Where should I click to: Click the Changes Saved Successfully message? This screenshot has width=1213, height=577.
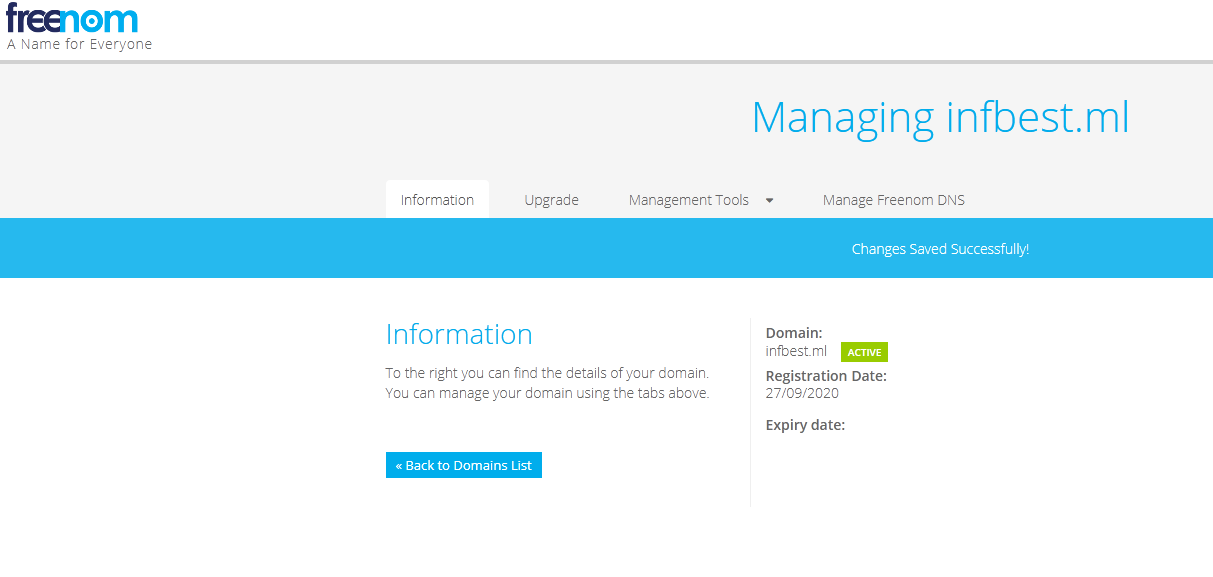tap(940, 249)
